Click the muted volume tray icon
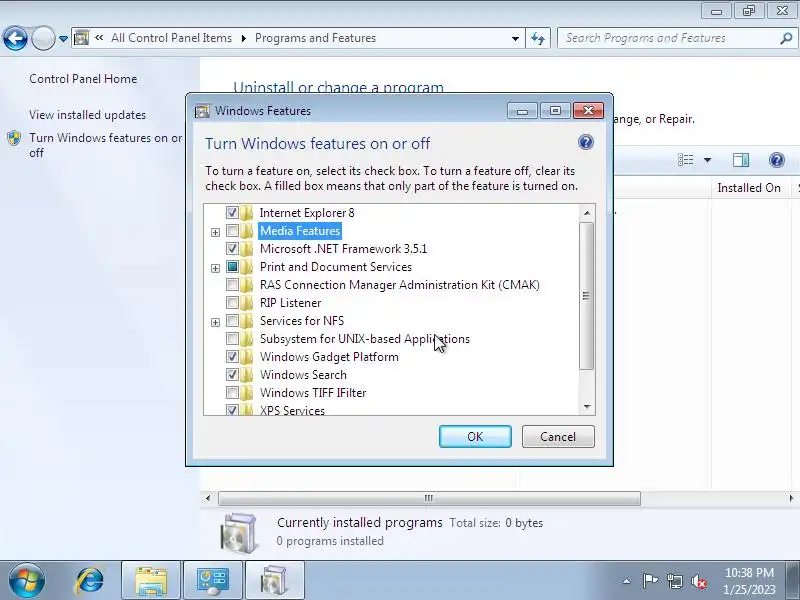The image size is (800, 600). [x=699, y=581]
